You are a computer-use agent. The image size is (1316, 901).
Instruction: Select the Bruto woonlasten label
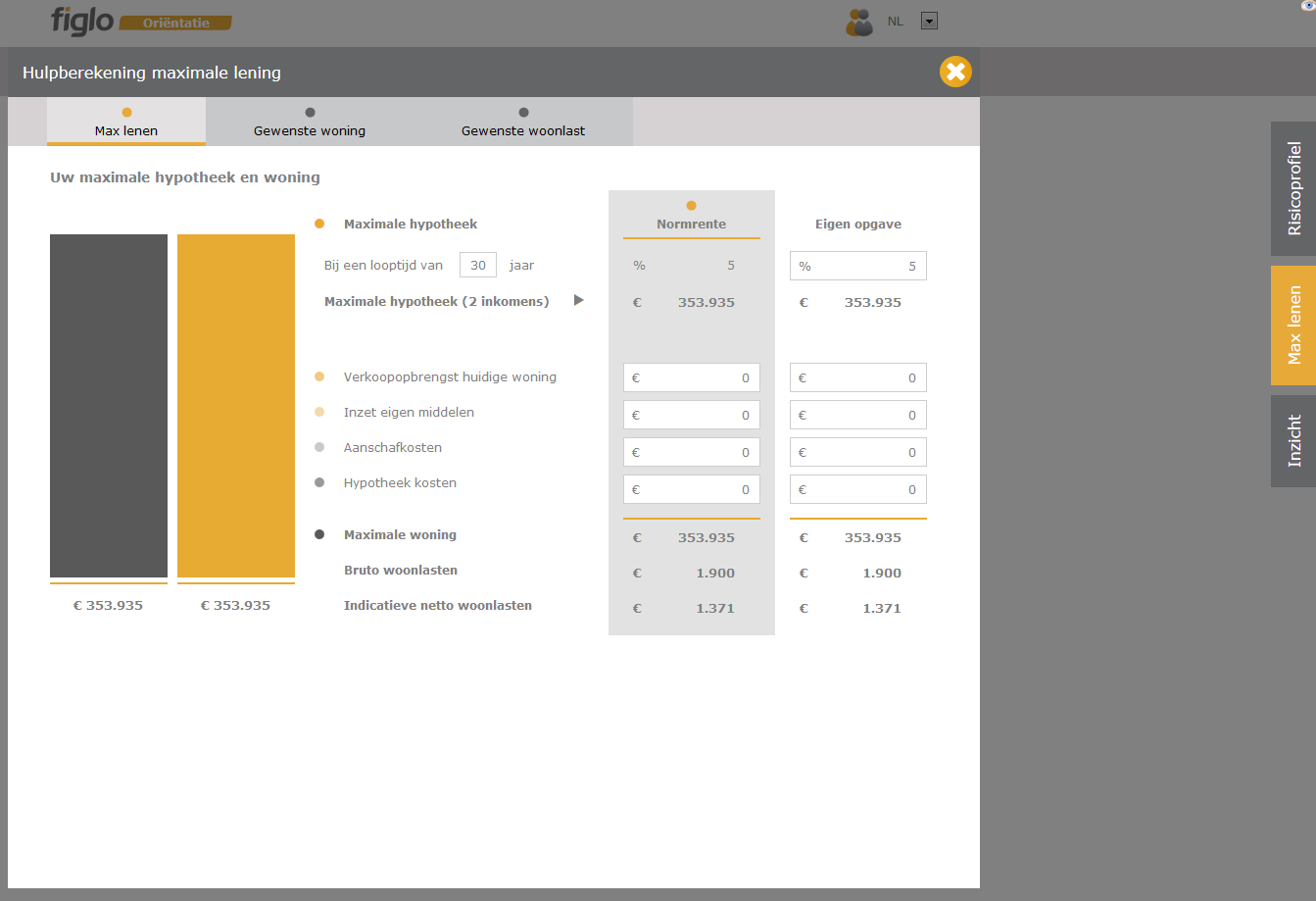point(401,570)
